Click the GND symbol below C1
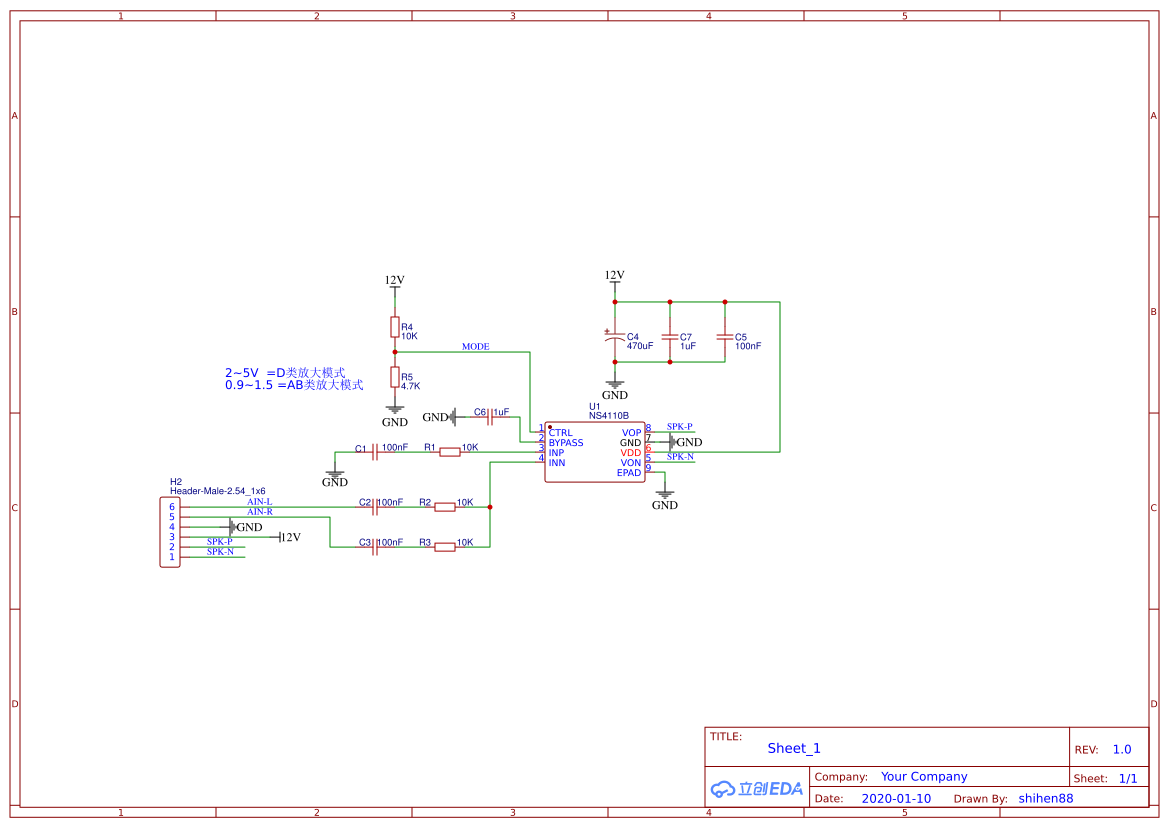Viewport: 1169px width, 828px height. tap(335, 476)
